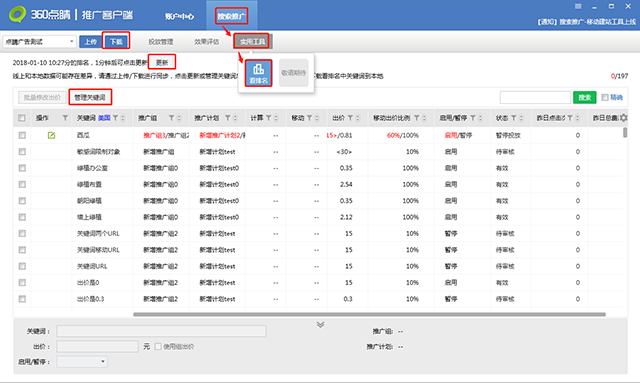Open the filter funnel on the 移动出价比例 column
Viewport: 640px width, 383px height.
pyautogui.click(x=417, y=118)
